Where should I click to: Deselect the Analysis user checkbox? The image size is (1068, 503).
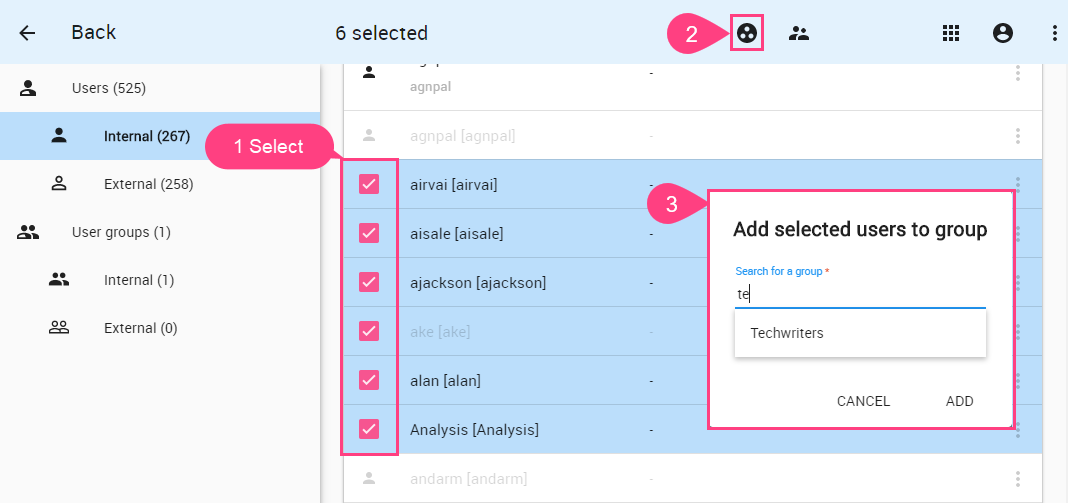coord(369,429)
